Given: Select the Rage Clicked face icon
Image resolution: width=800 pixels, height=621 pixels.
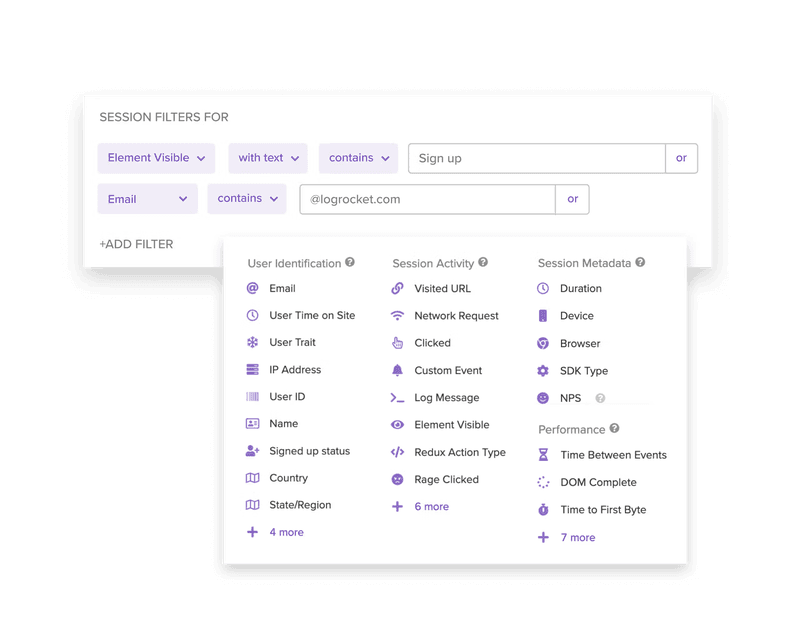Looking at the screenshot, I should pyautogui.click(x=398, y=479).
